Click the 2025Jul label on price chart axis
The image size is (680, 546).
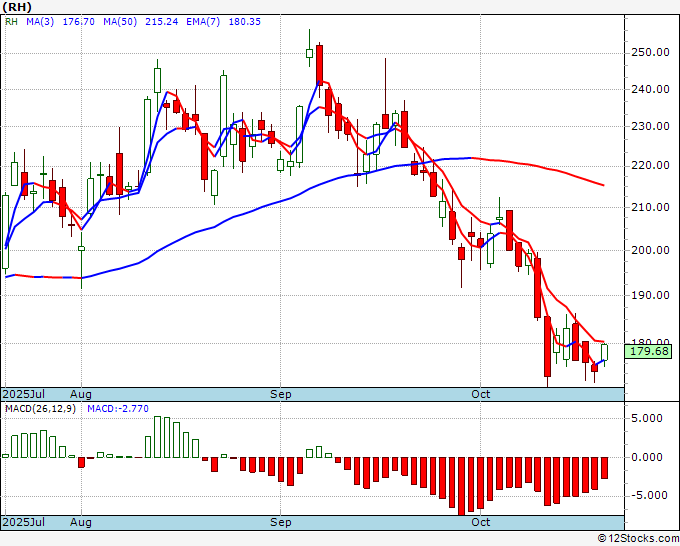23,394
